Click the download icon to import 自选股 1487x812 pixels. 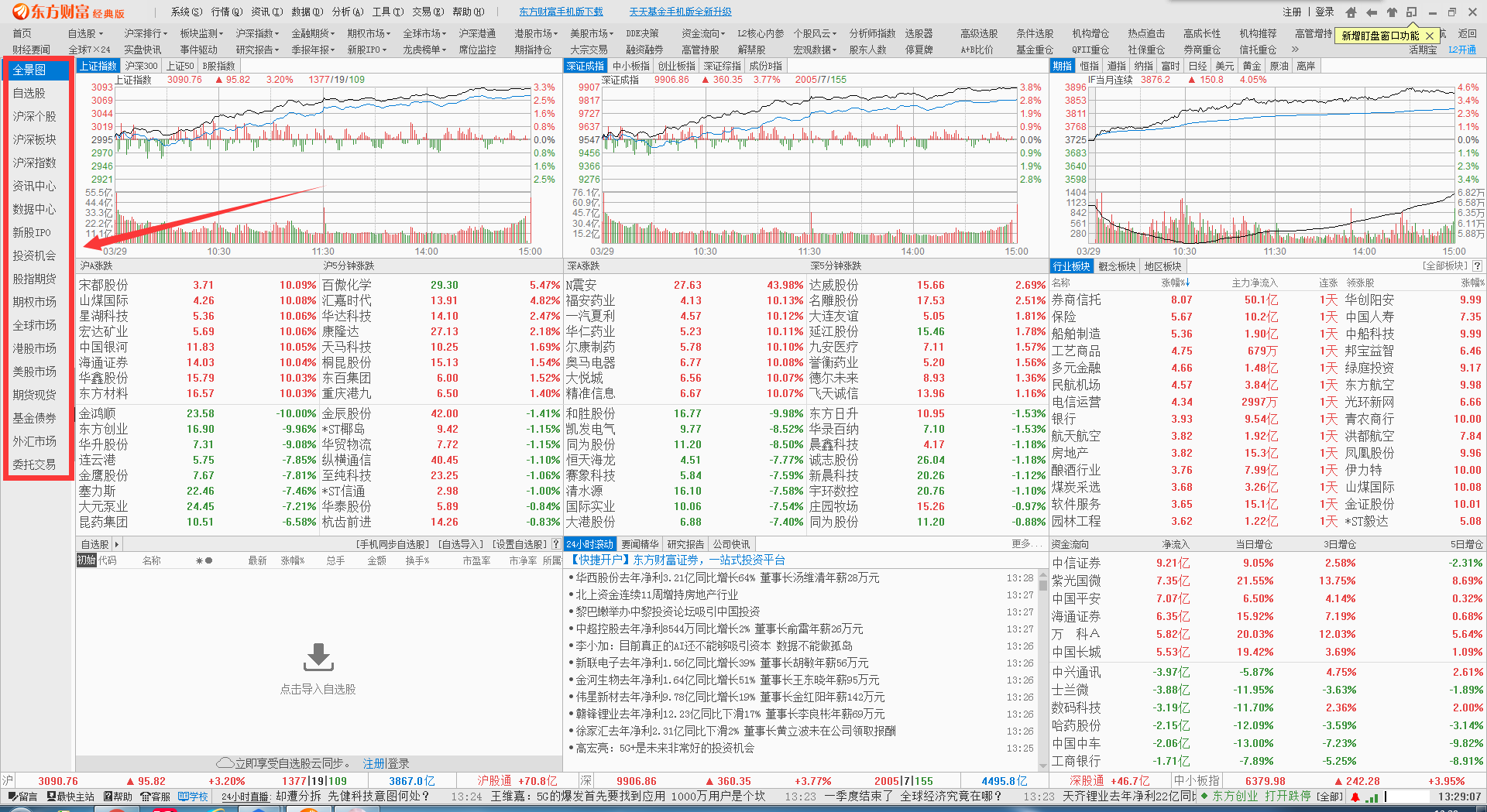pos(318,657)
